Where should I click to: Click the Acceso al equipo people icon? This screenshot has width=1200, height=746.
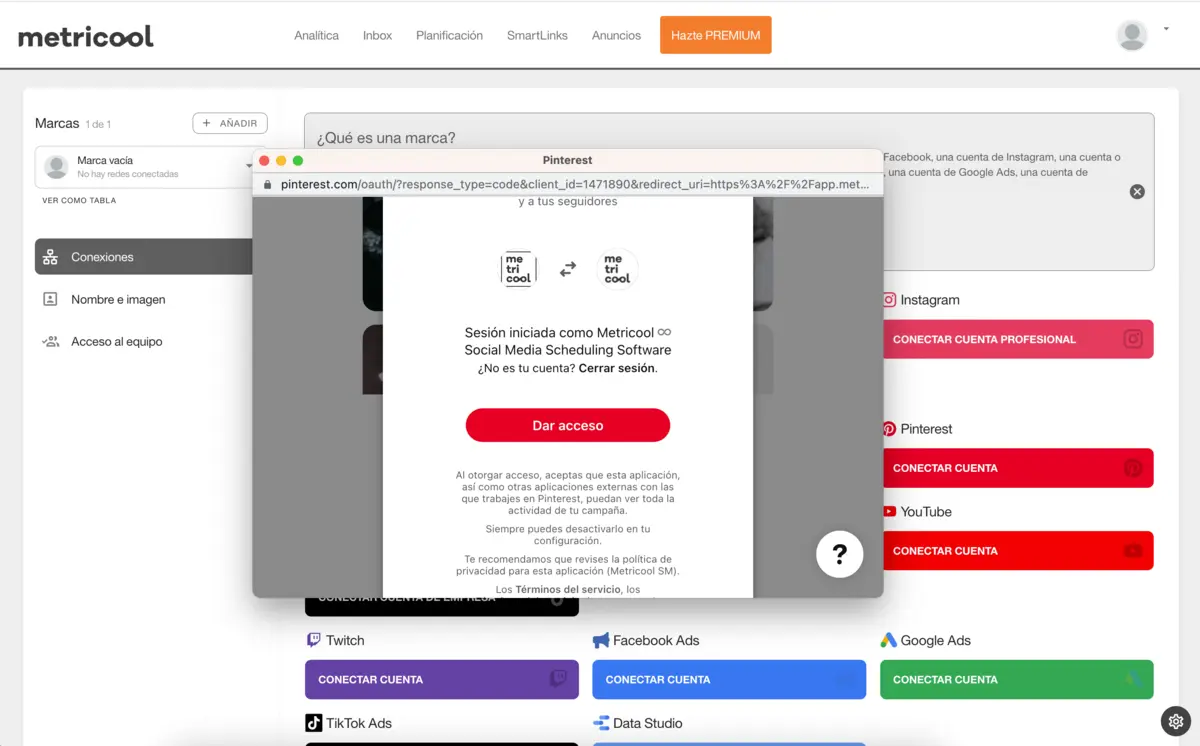pos(50,342)
